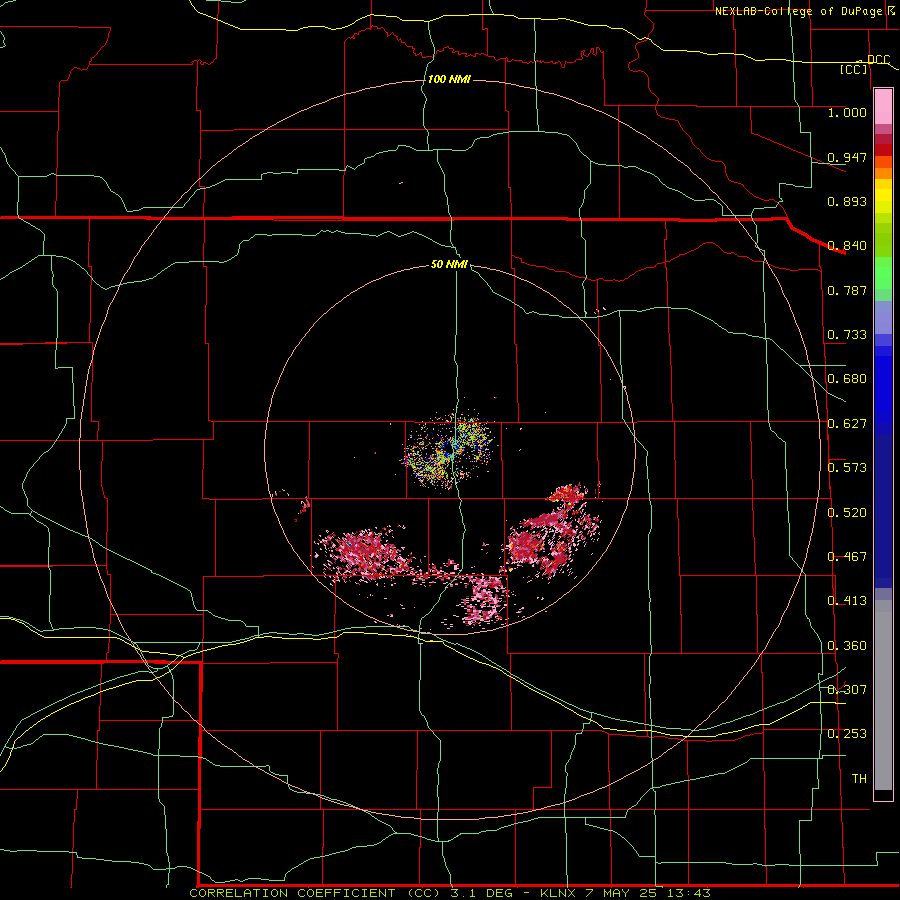Select the 0.253 legend value
The width and height of the screenshot is (900, 900).
click(847, 734)
